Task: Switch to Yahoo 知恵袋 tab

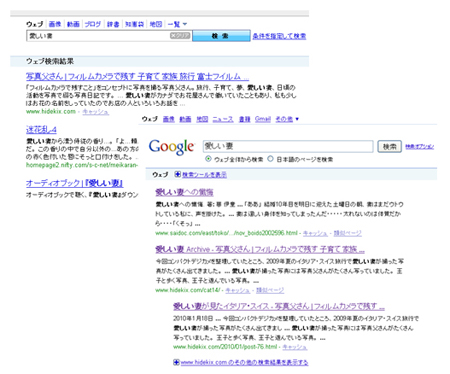Action: (134, 24)
